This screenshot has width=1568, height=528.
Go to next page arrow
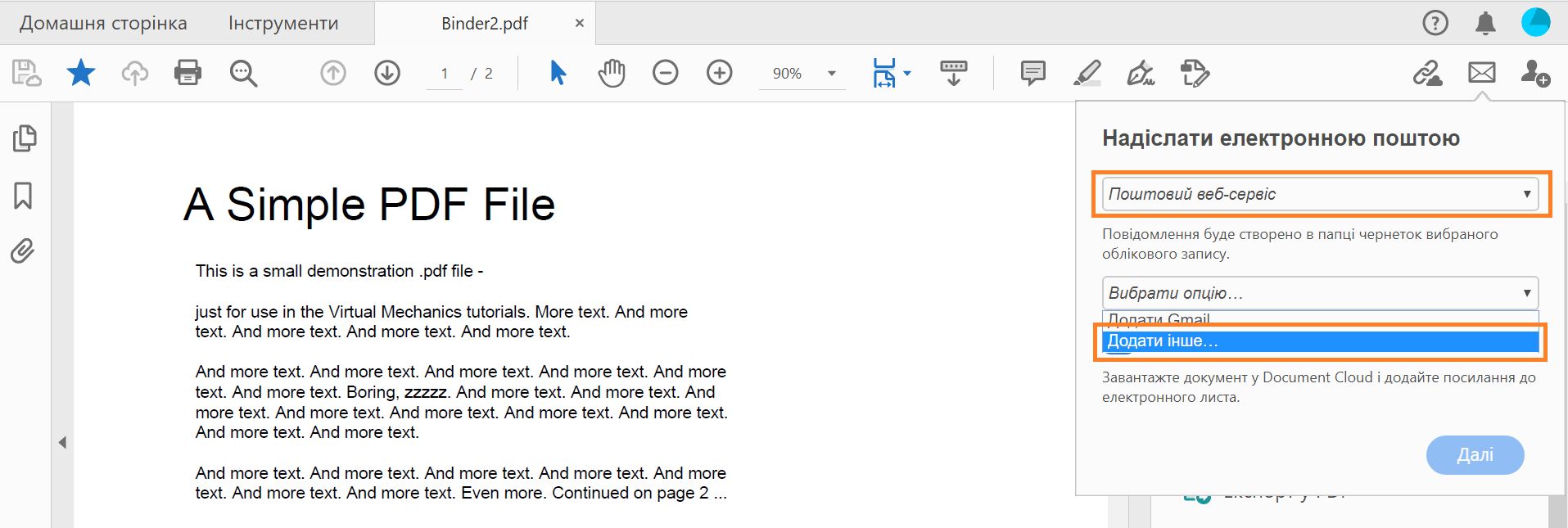tap(386, 73)
